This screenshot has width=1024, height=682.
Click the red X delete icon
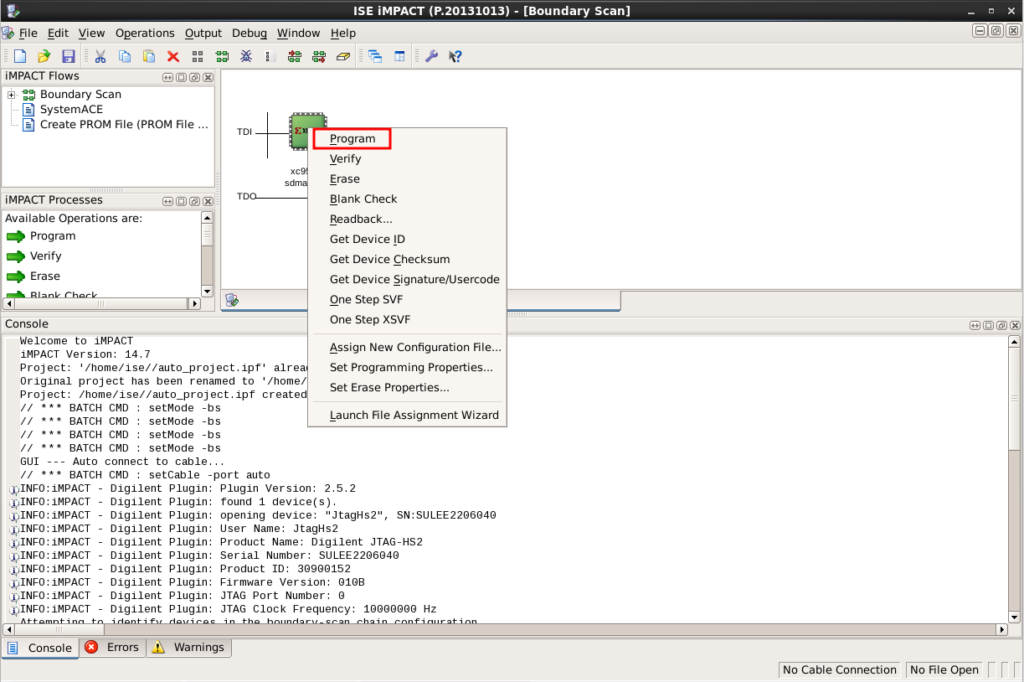tap(173, 57)
